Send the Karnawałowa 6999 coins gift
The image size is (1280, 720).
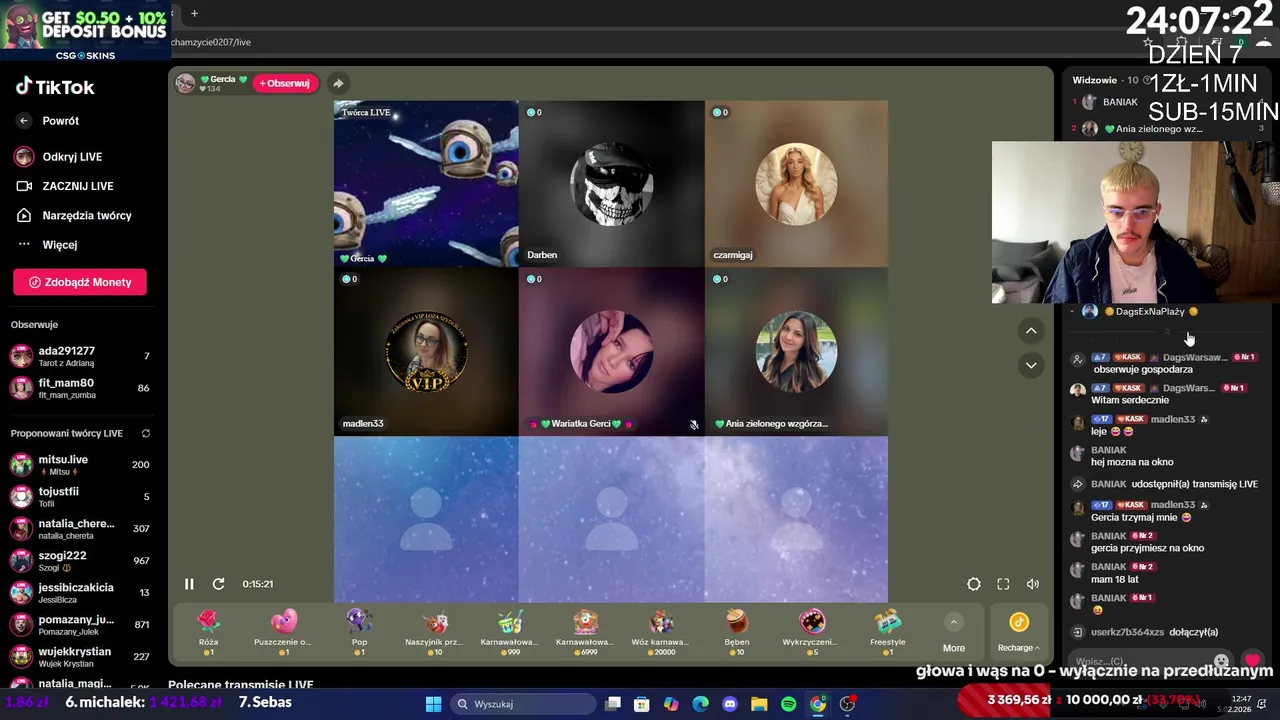click(585, 632)
